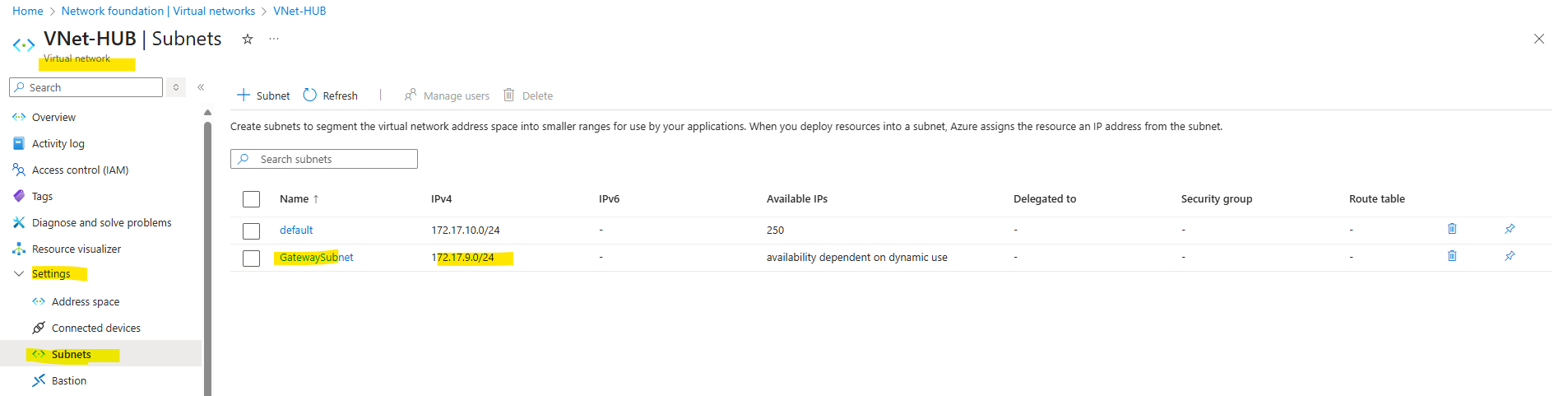Select Subnets in the Settings menu
The width and height of the screenshot is (1568, 396).
tap(71, 354)
